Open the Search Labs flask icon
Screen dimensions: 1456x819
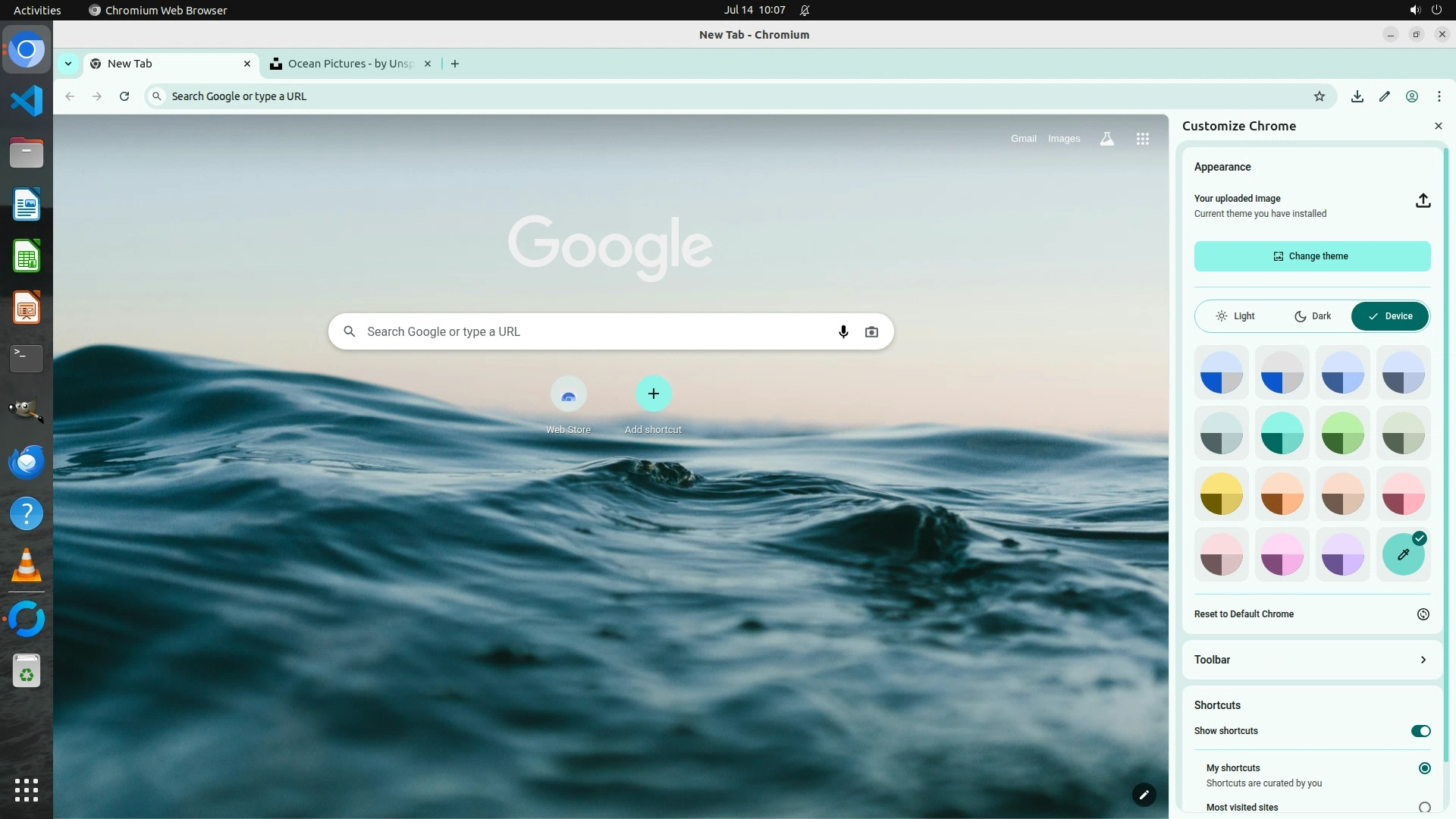[x=1106, y=139]
